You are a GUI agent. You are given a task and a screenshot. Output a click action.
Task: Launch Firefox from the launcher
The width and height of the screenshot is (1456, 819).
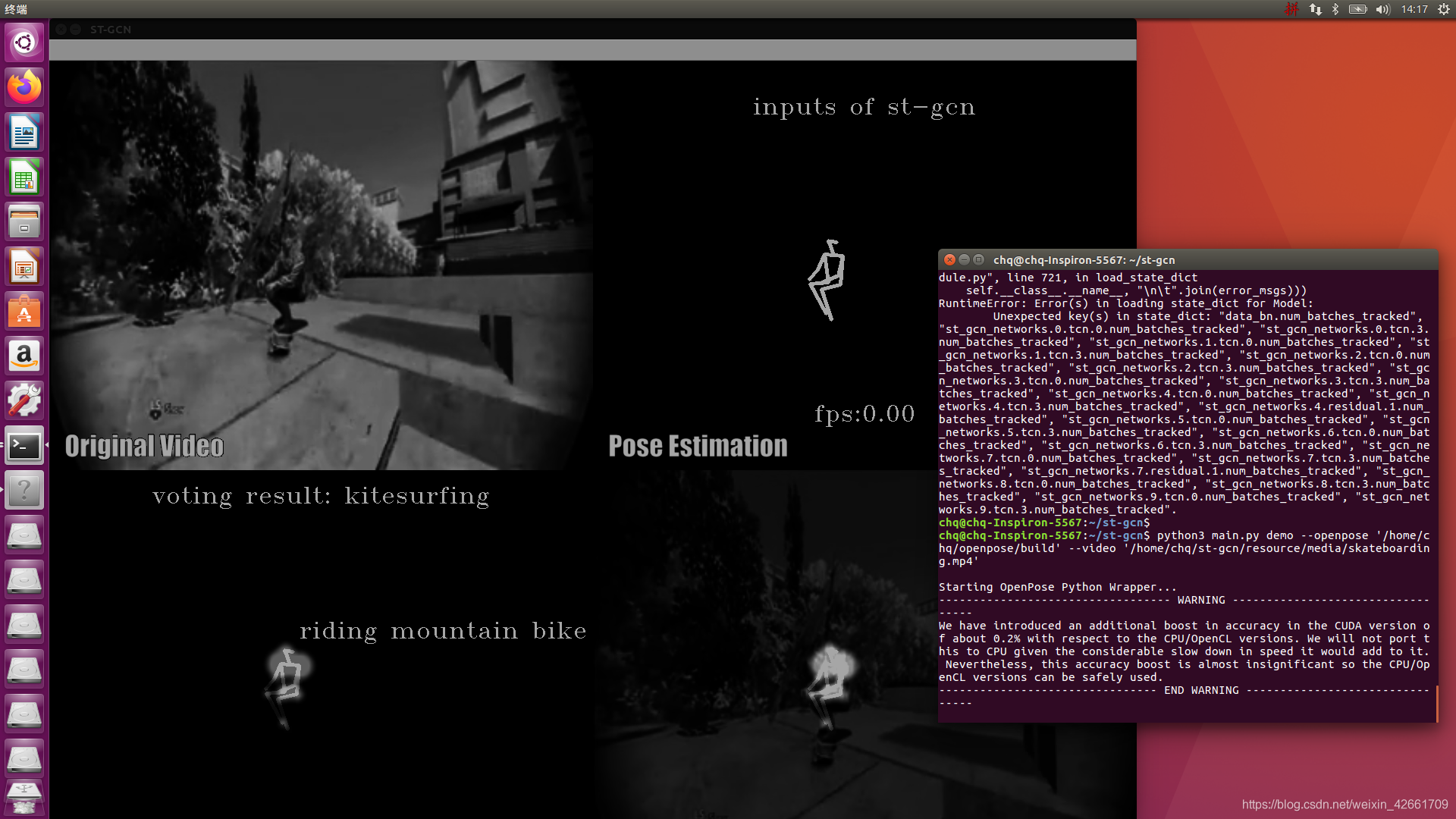[24, 86]
